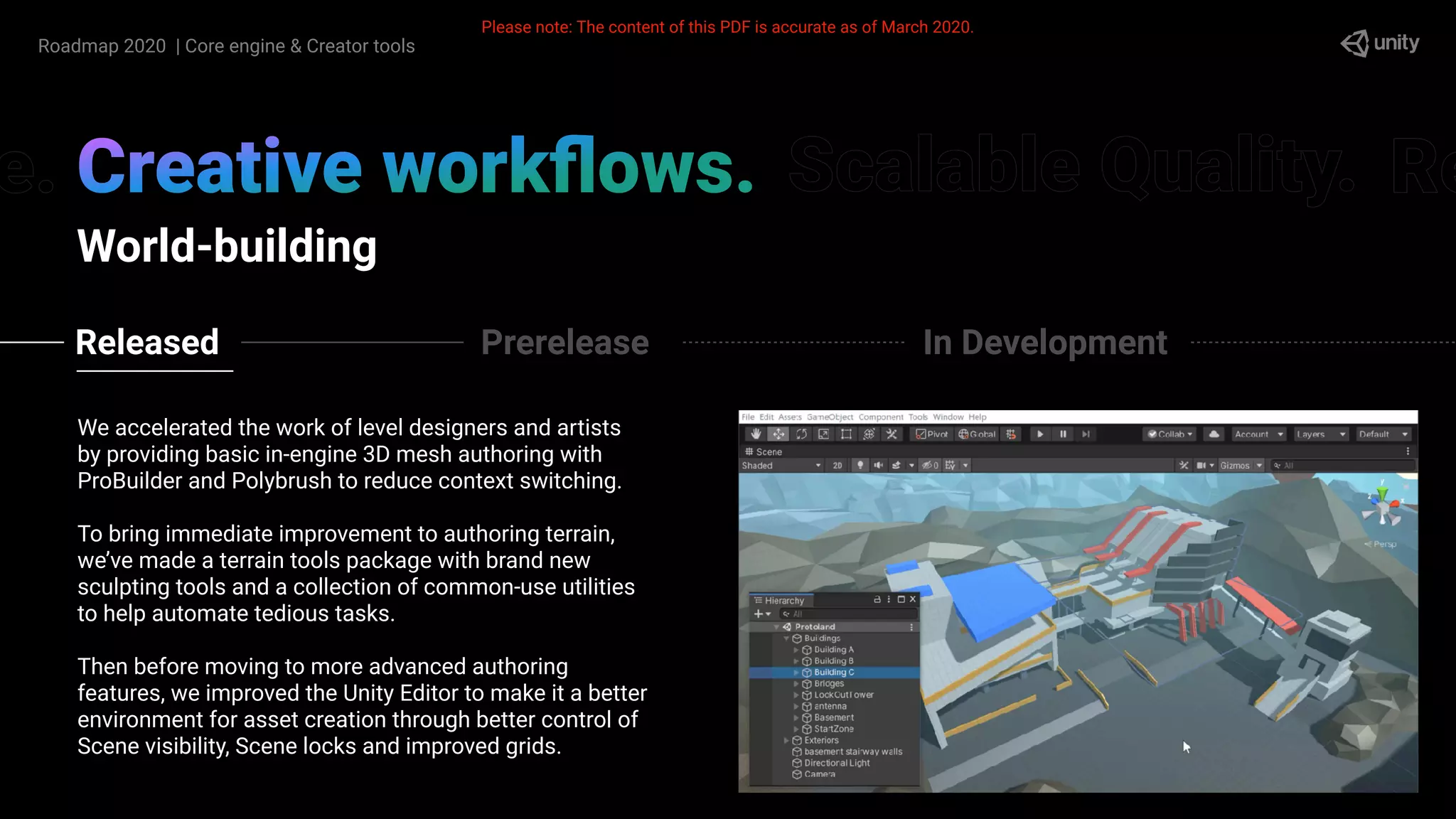This screenshot has height=819, width=1456.
Task: Open the Shaded draw mode dropdown
Action: (x=781, y=466)
